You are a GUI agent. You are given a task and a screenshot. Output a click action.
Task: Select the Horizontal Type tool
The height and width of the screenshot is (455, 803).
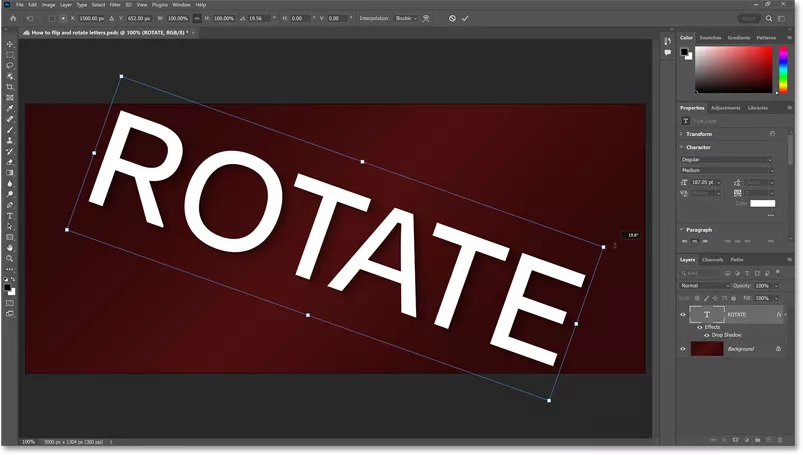point(10,216)
